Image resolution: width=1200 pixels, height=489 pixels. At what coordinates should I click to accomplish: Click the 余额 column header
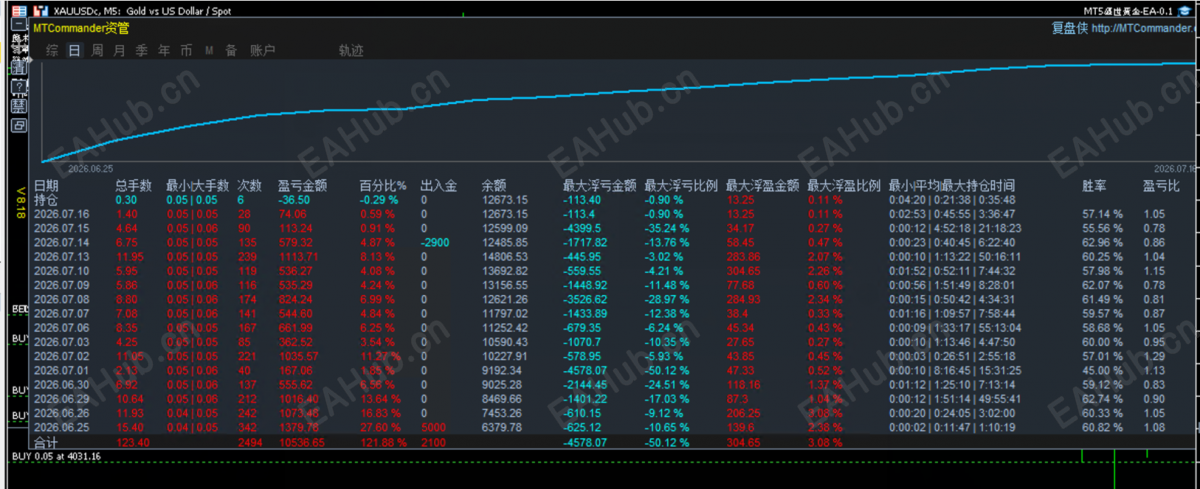(x=493, y=186)
